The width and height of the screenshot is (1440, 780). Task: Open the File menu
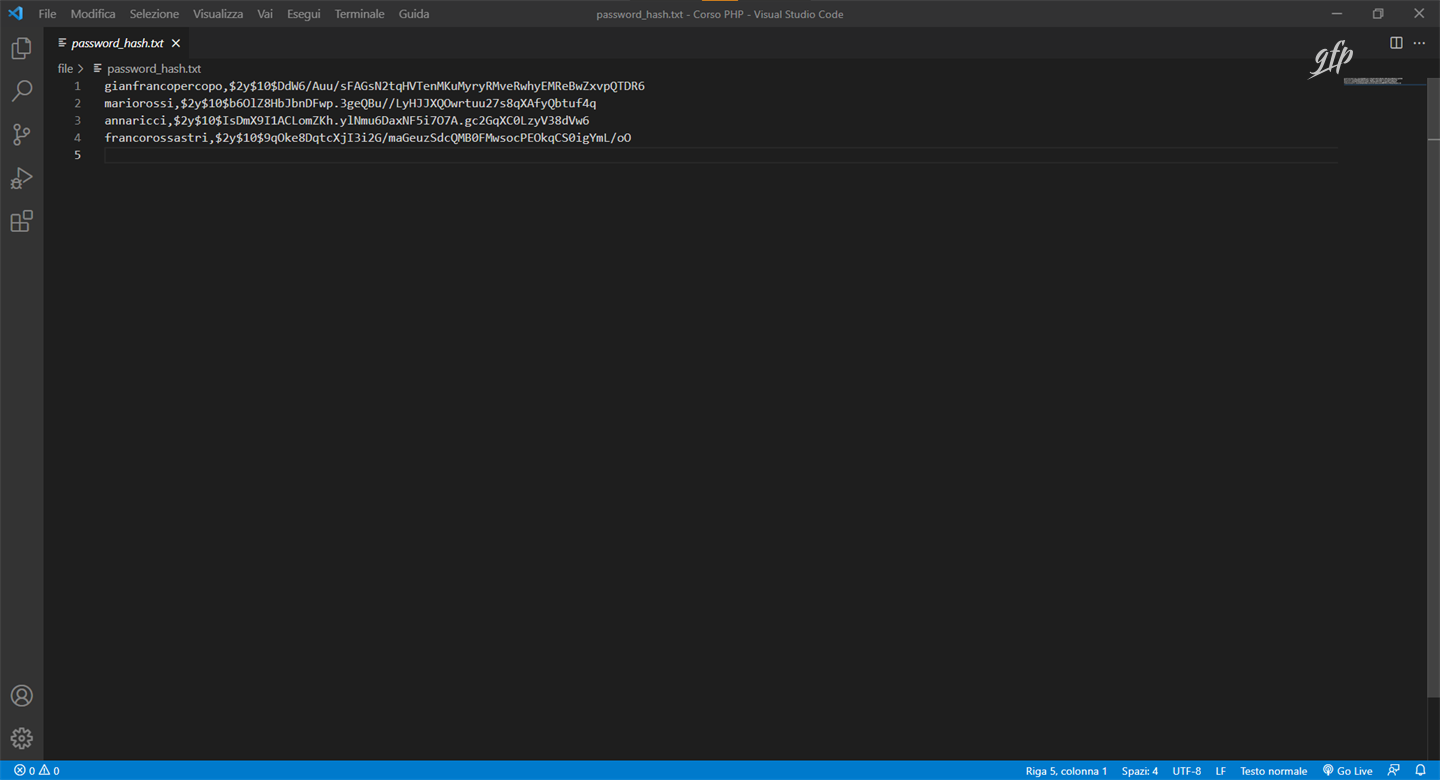click(47, 14)
